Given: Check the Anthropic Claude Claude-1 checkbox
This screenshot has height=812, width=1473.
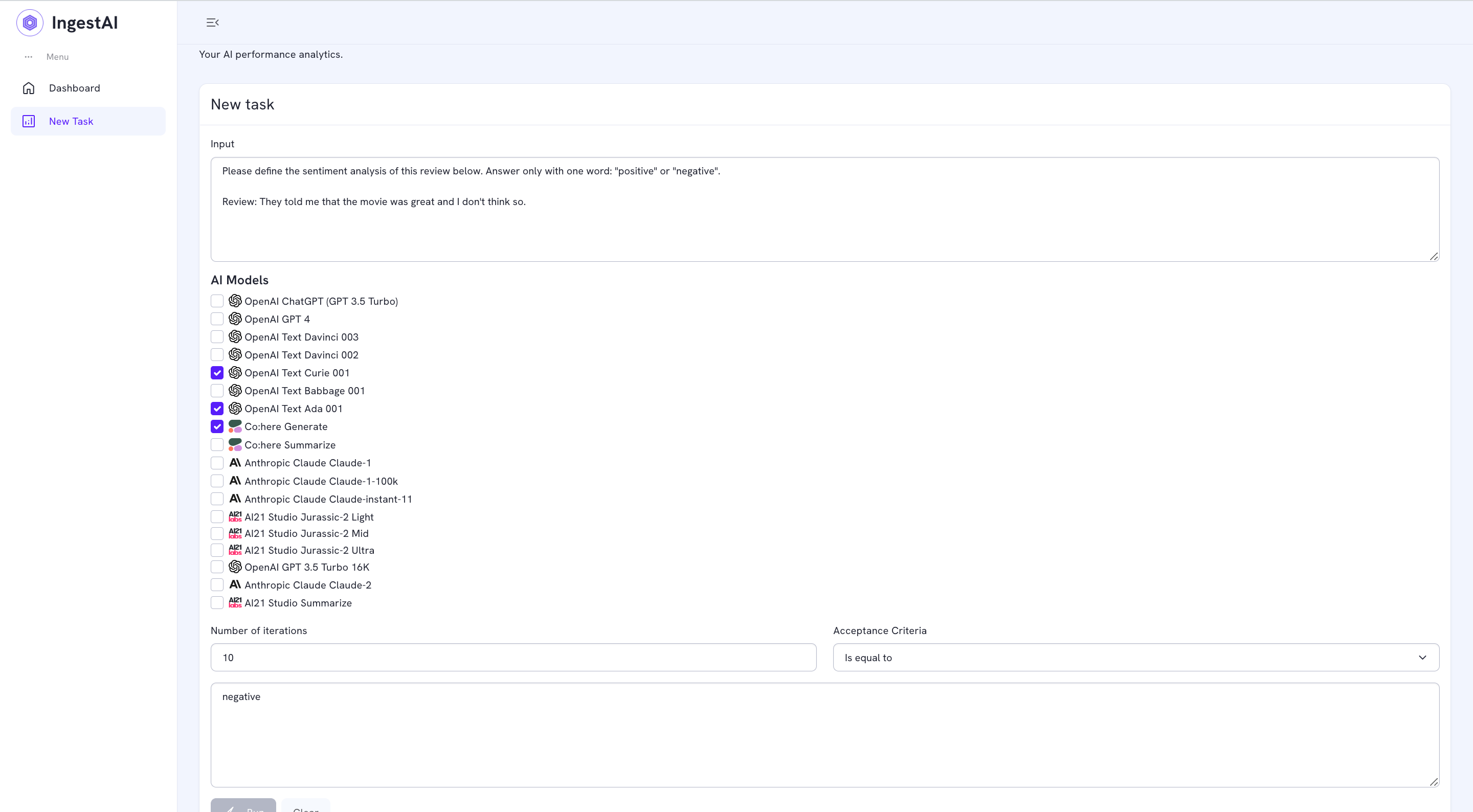Looking at the screenshot, I should (217, 463).
